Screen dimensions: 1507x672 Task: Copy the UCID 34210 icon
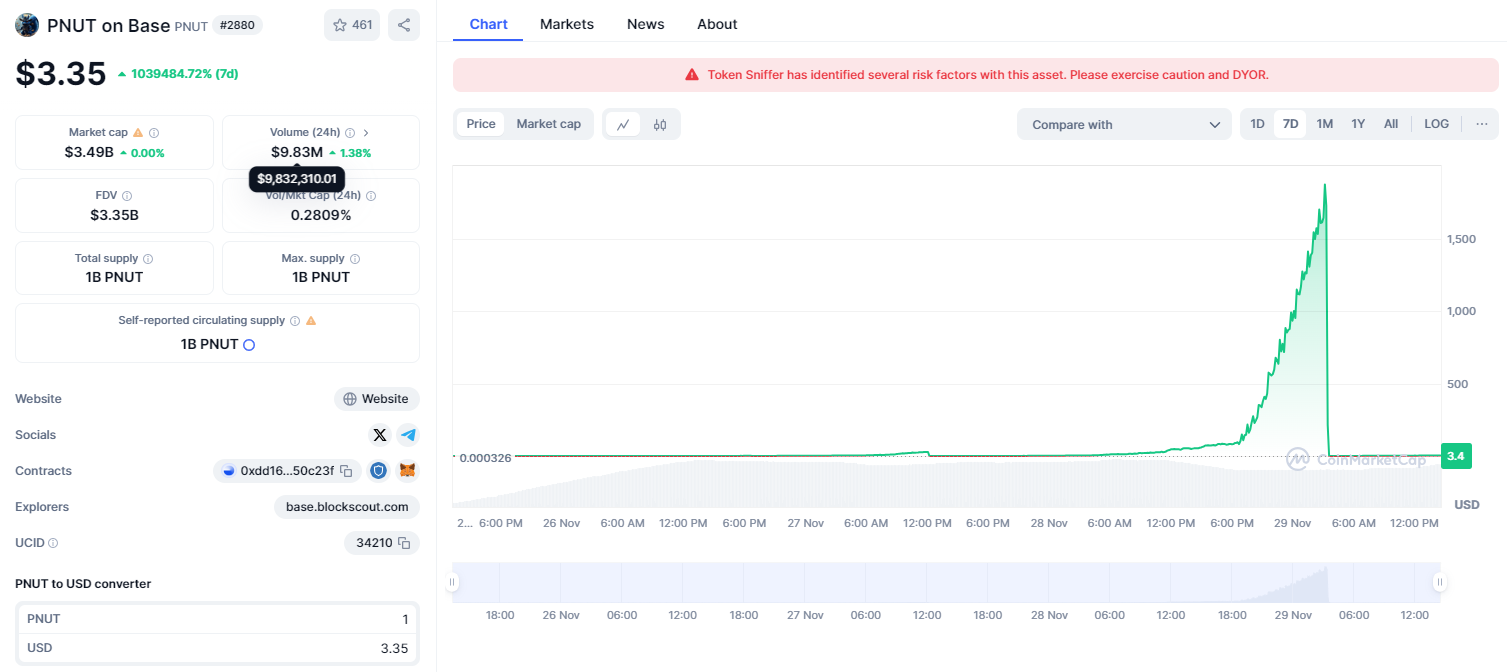pyautogui.click(x=404, y=543)
